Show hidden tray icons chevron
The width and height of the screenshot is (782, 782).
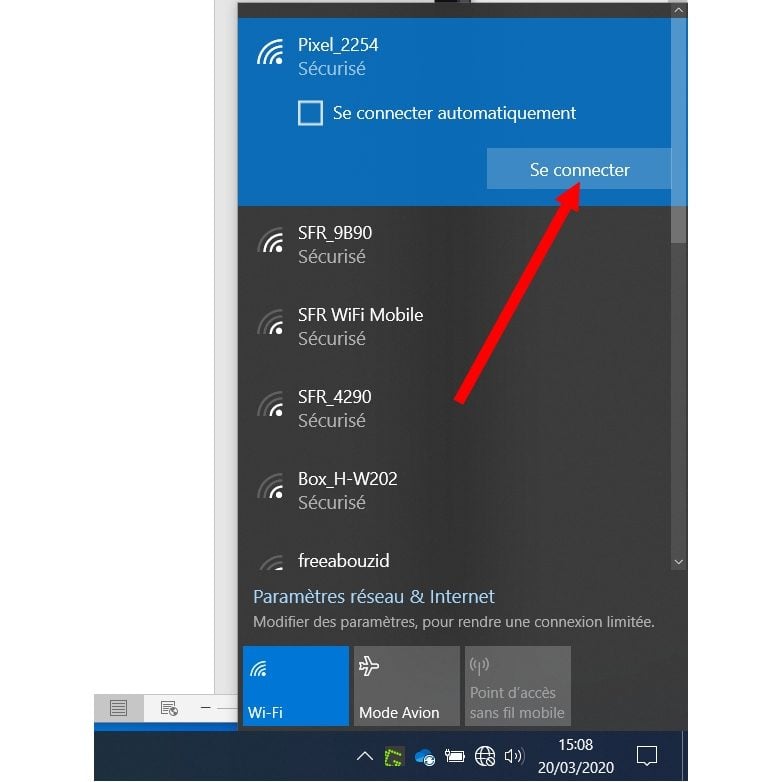point(365,757)
